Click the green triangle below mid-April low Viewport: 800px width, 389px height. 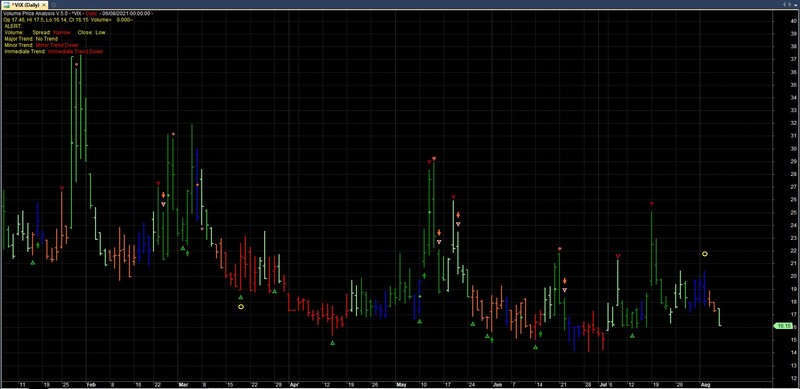point(333,343)
